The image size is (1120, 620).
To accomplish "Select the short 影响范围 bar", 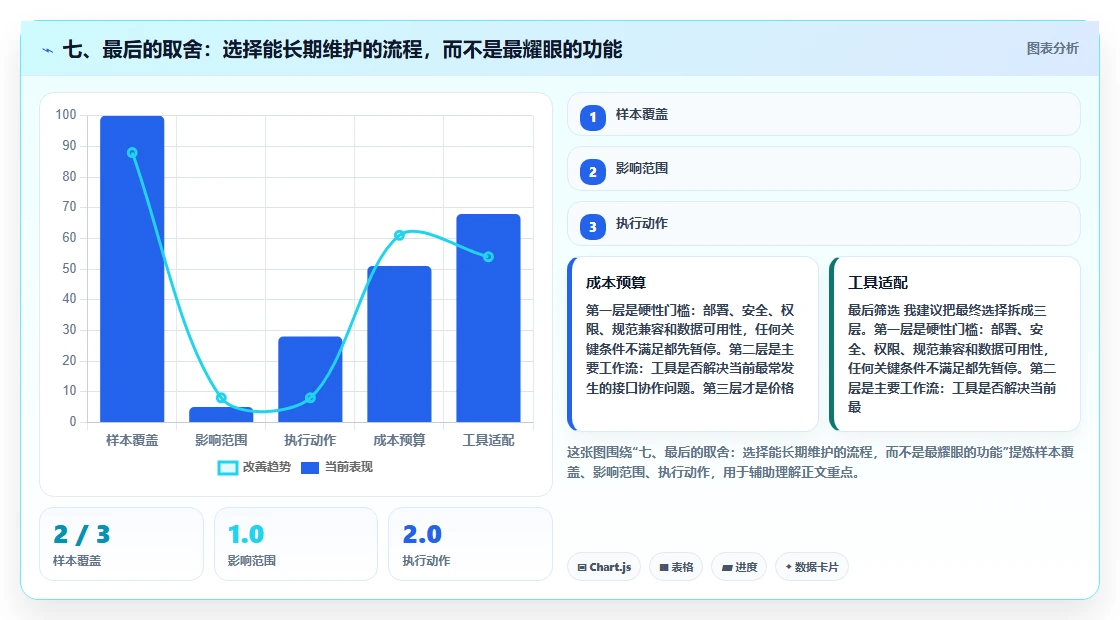I will coord(221,414).
